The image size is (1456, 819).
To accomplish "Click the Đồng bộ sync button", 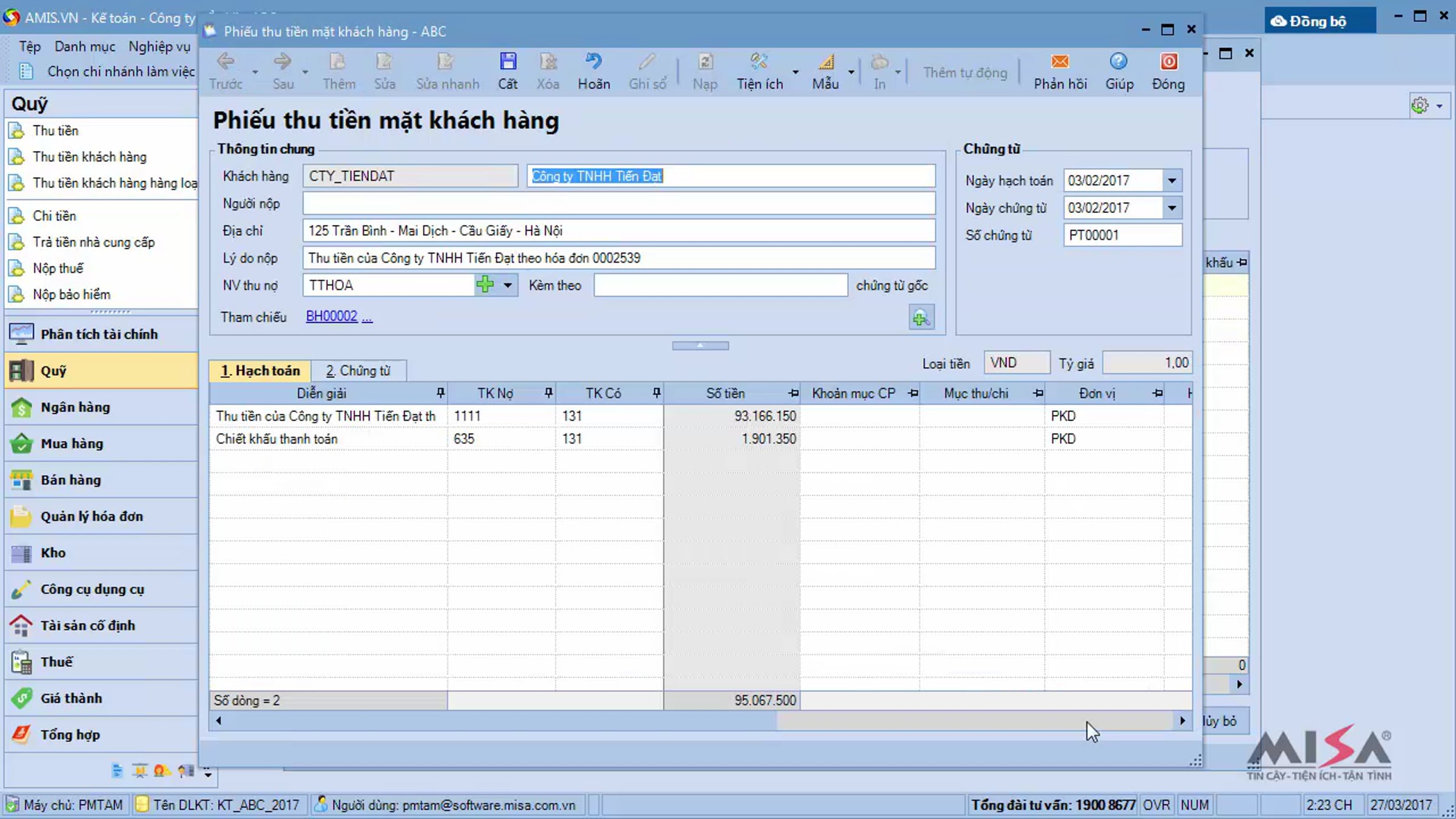I will 1319,21.
